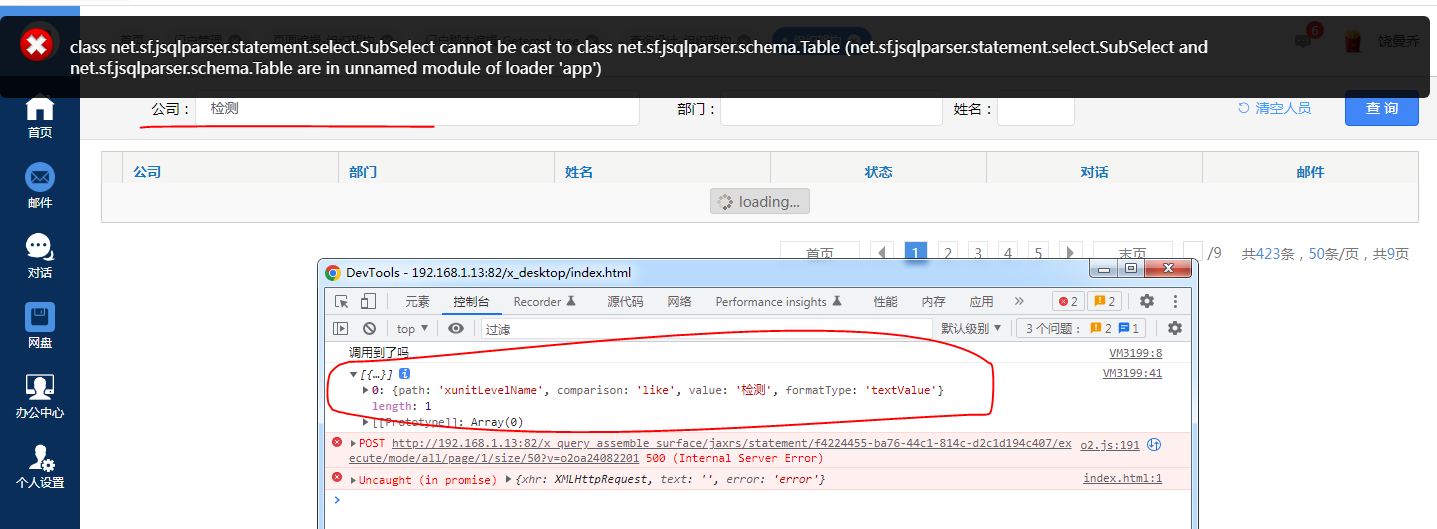
Task: Click the 部门 department input field
Action: (831, 108)
